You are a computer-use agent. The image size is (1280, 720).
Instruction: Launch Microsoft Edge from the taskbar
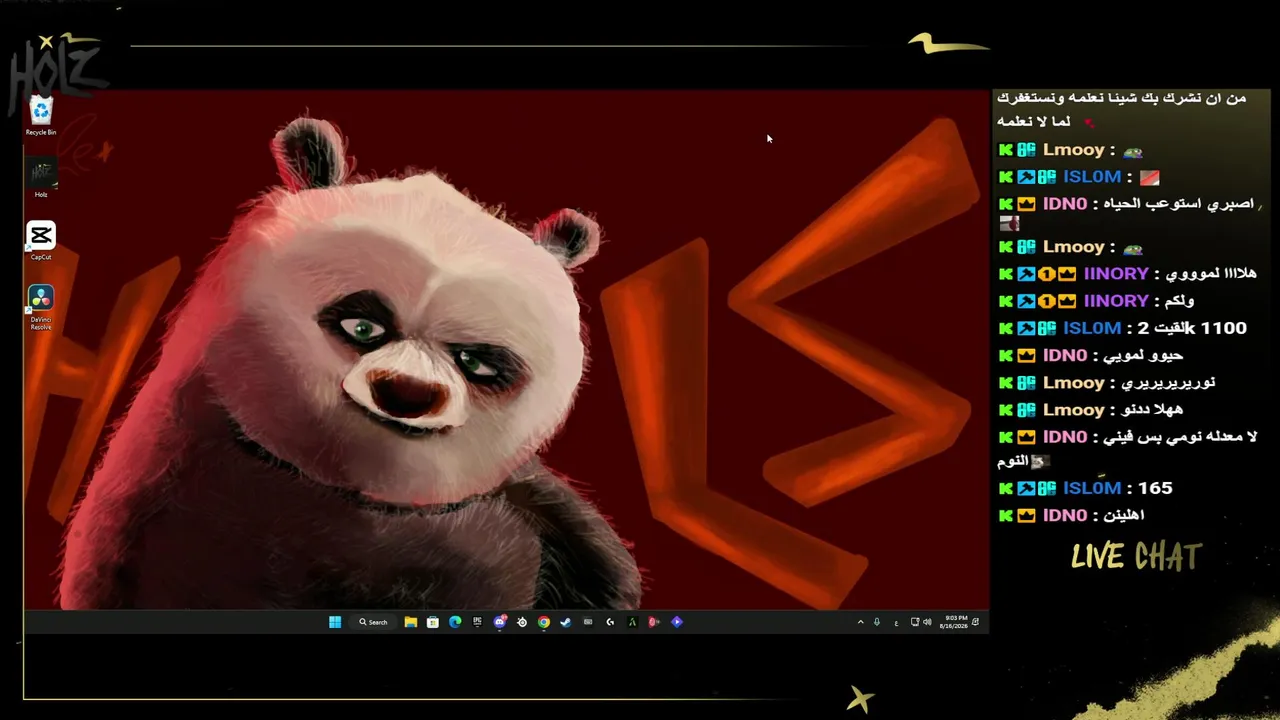455,622
